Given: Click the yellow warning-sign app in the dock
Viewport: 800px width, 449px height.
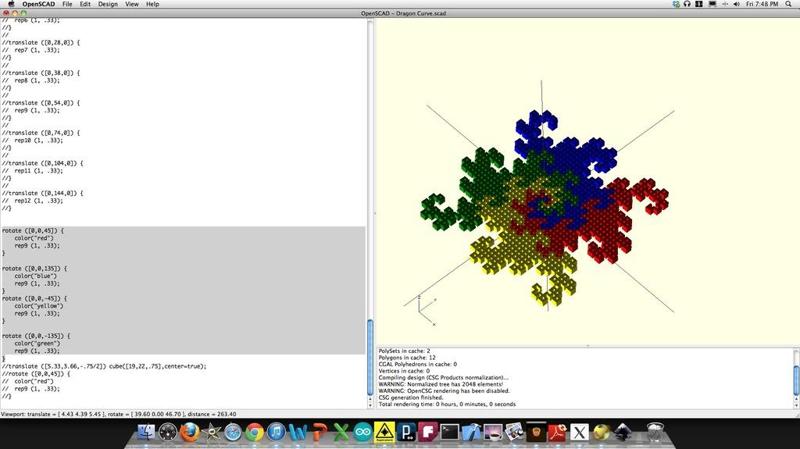Looking at the screenshot, I should coord(384,433).
